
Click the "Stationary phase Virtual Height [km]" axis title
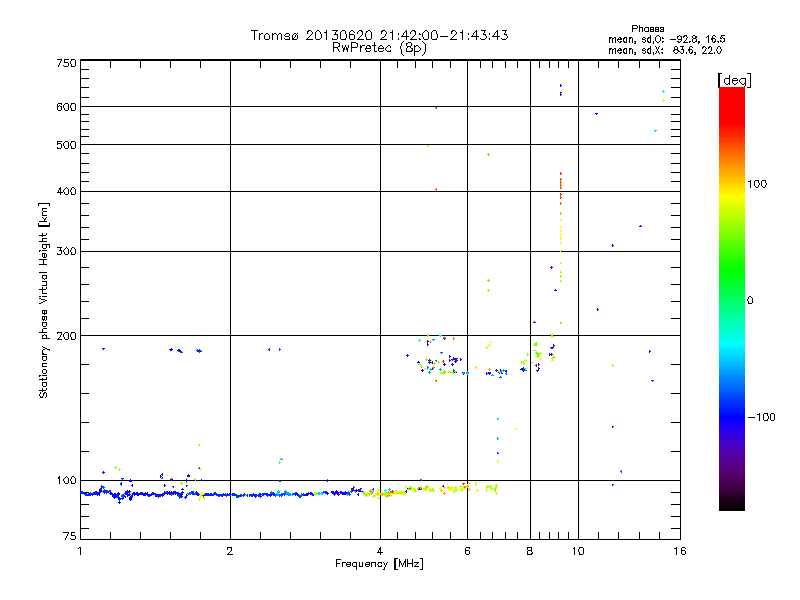point(44,301)
